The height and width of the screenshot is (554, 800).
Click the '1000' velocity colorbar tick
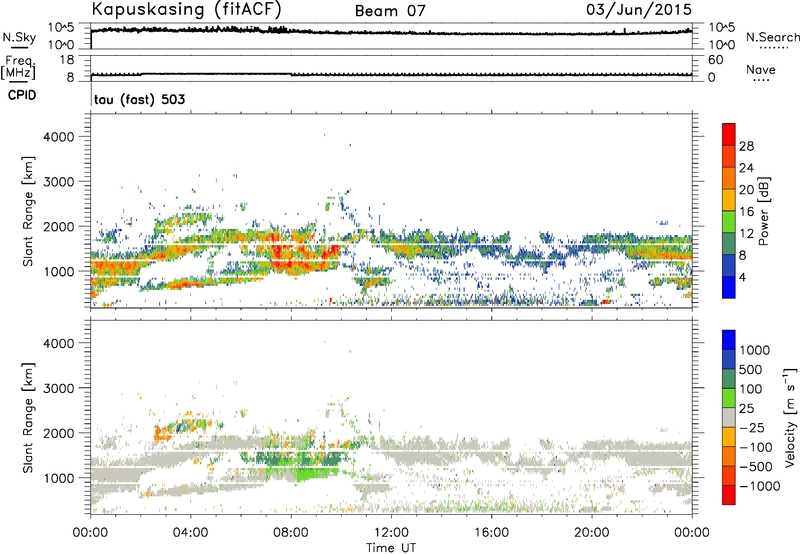coord(755,350)
